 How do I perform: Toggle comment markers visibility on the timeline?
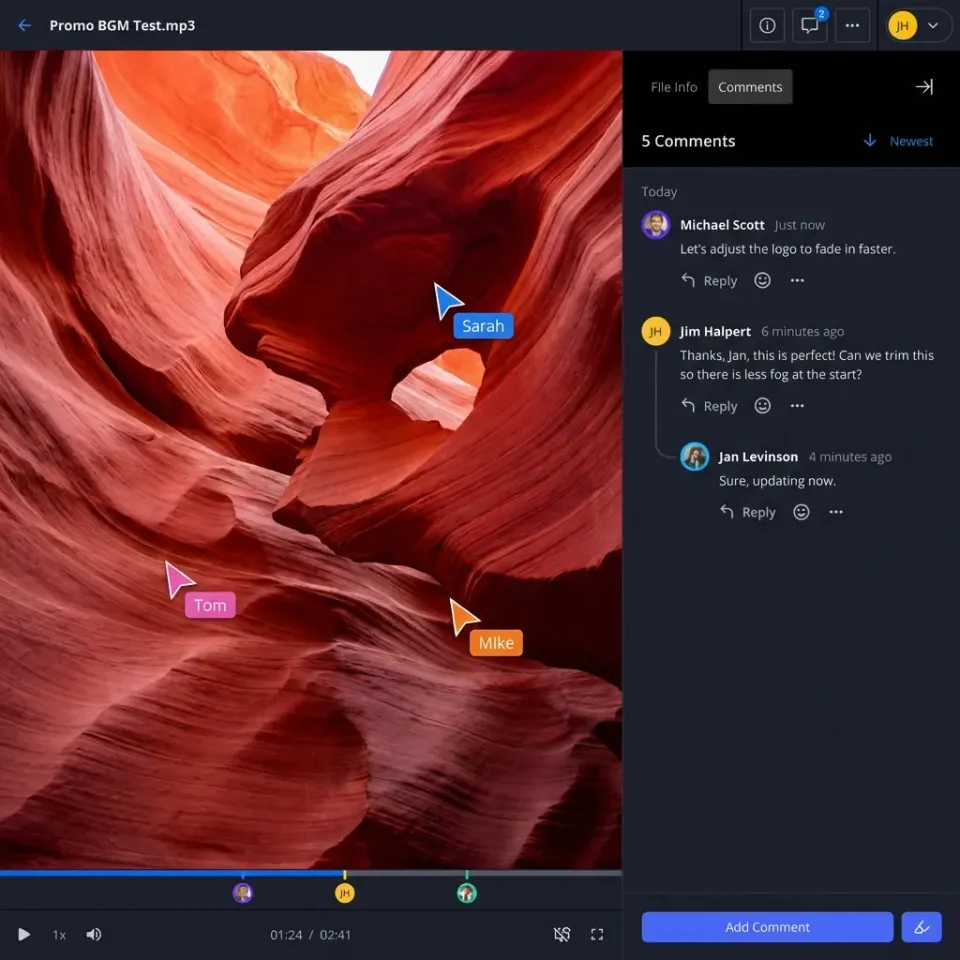562,935
